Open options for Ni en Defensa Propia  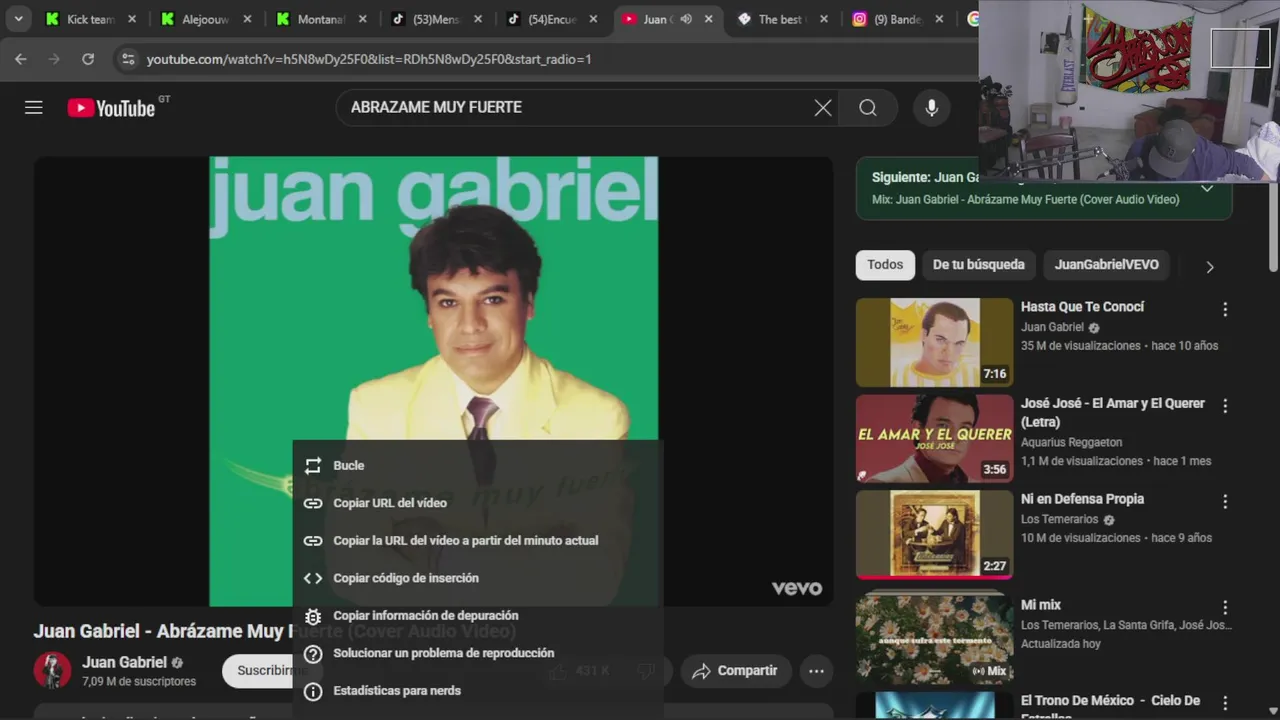coord(1225,502)
